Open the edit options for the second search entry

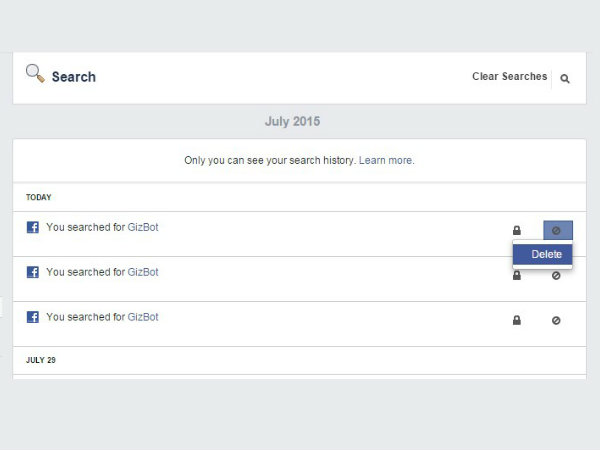[556, 275]
